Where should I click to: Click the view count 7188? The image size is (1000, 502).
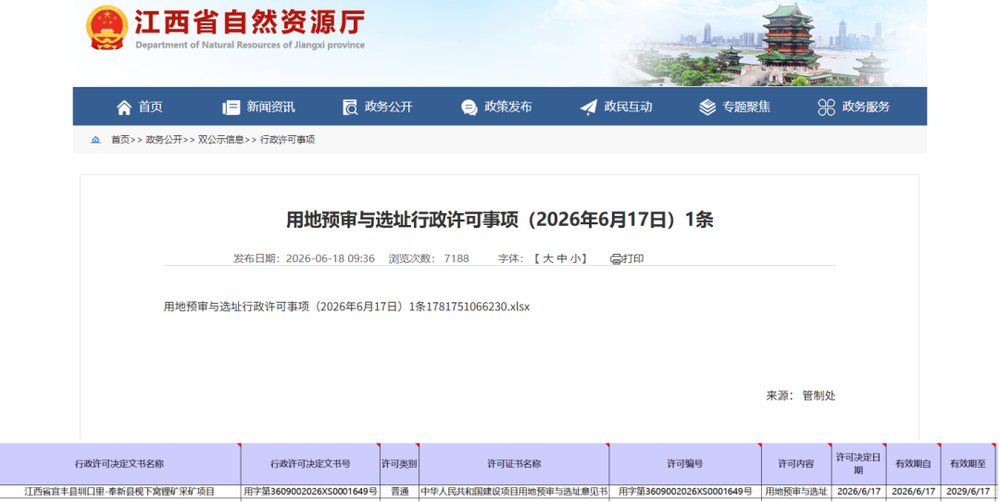tap(457, 259)
